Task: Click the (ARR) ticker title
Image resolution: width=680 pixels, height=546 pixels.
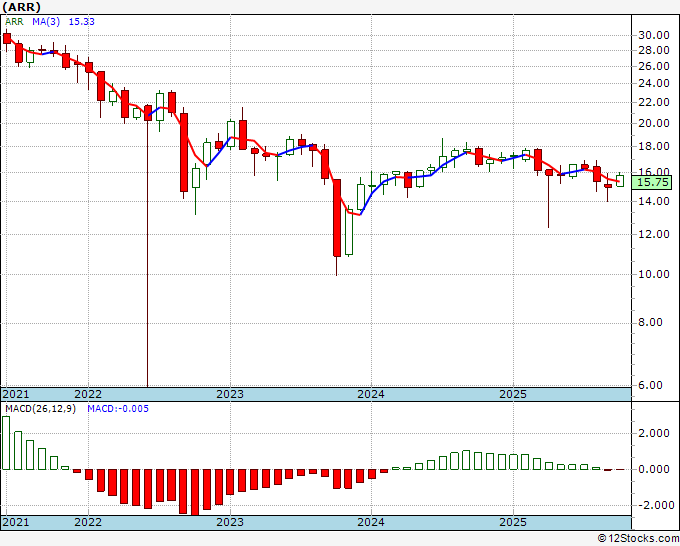Action: (22, 7)
